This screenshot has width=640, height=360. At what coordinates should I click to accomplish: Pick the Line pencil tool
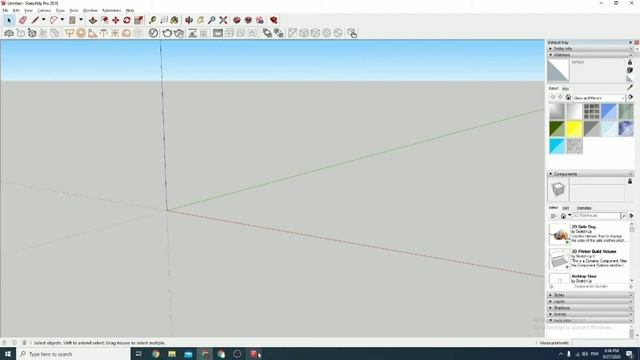(x=35, y=20)
